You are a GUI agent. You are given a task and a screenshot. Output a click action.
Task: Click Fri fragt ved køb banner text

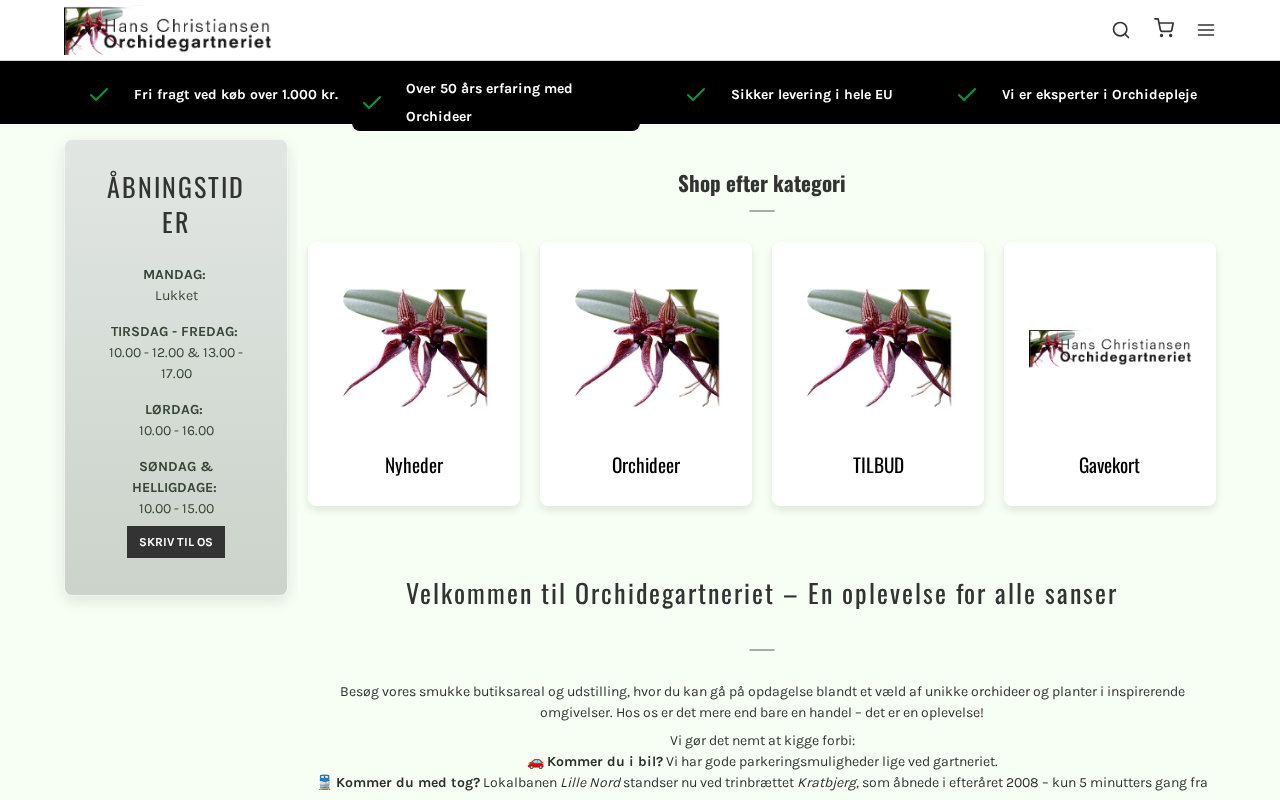[x=236, y=95]
